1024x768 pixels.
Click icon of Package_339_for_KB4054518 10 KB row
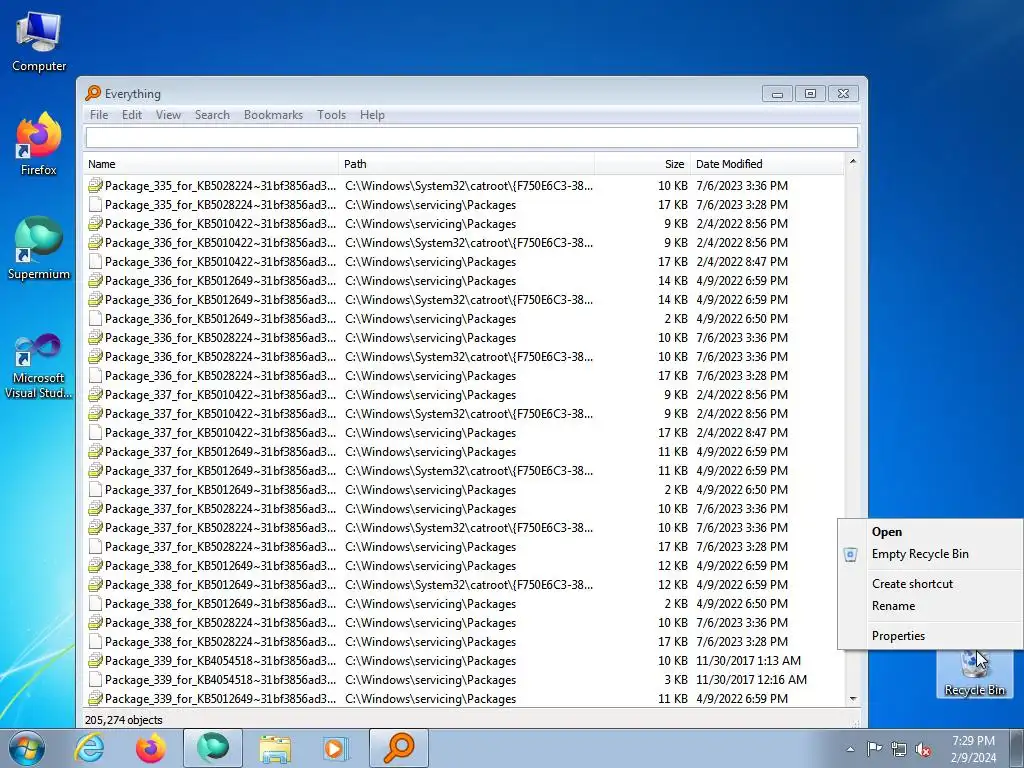pyautogui.click(x=95, y=660)
